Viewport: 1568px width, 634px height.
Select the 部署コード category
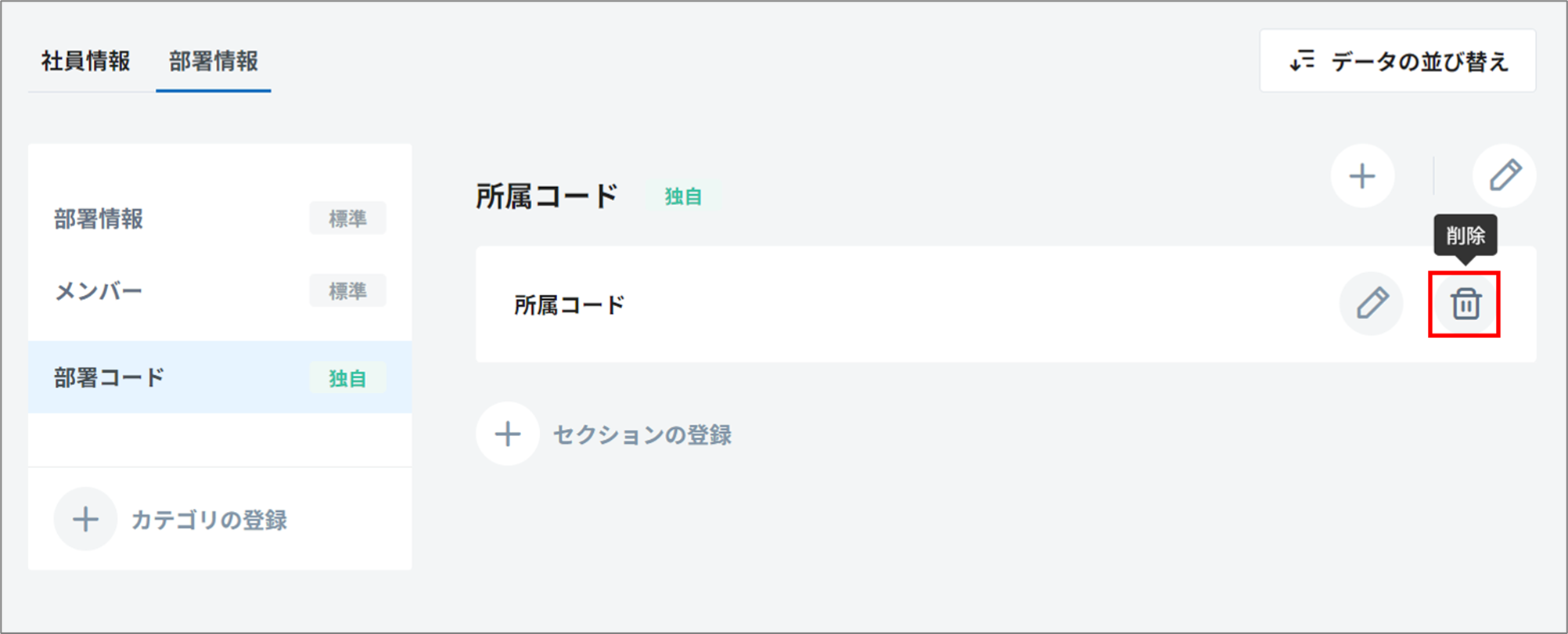point(110,377)
